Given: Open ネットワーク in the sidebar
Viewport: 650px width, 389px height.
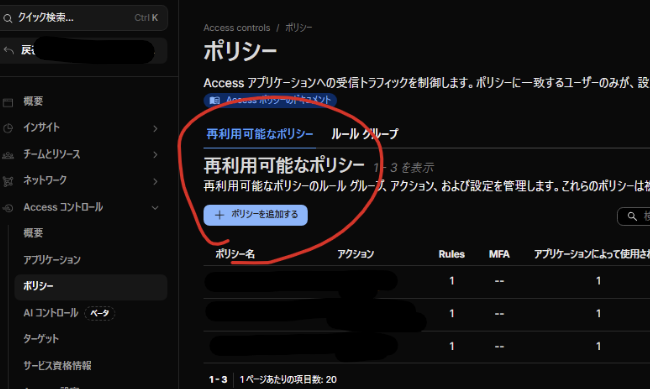Looking at the screenshot, I should pyautogui.click(x=45, y=180).
